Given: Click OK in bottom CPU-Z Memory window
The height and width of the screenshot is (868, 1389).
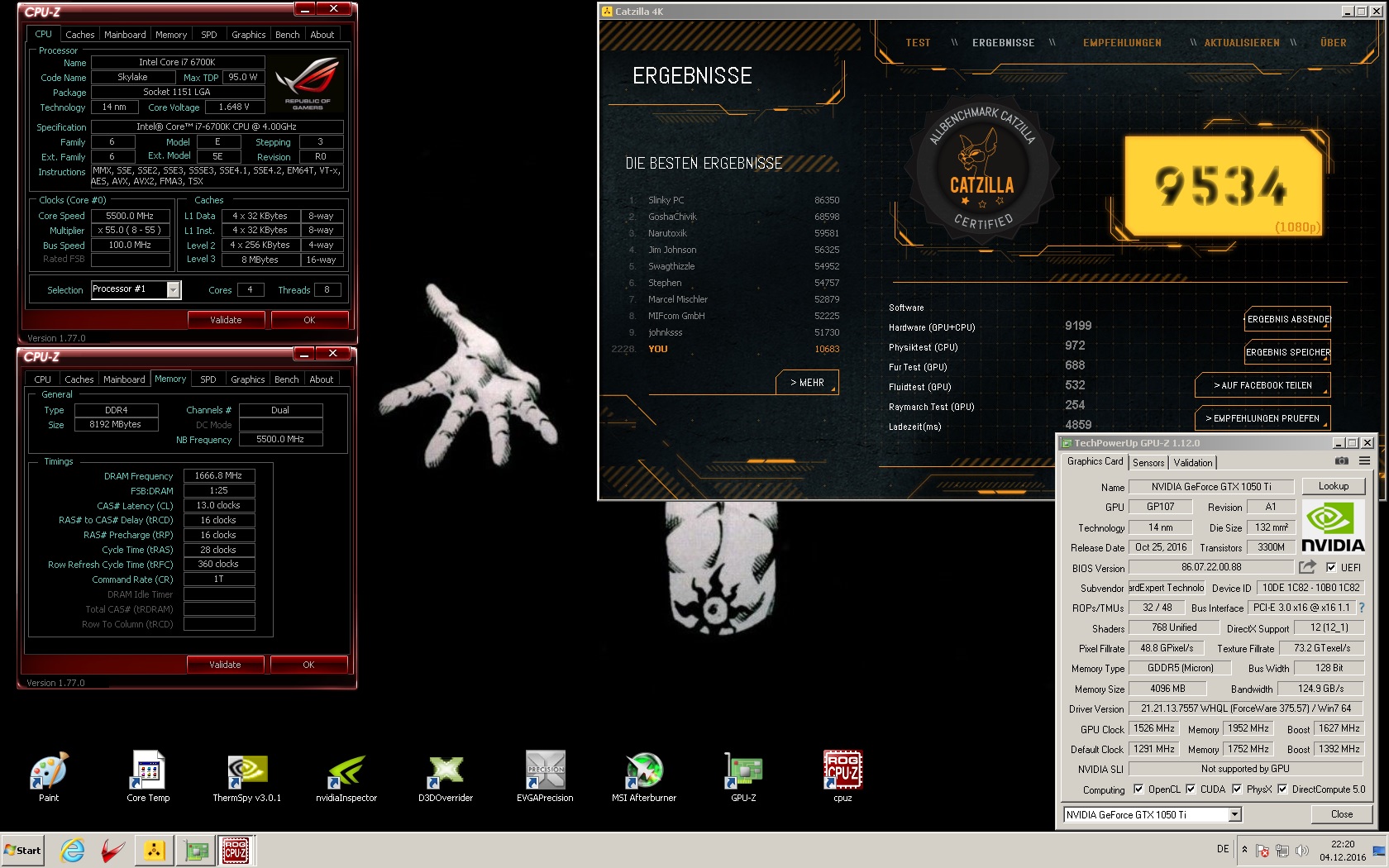Looking at the screenshot, I should (x=308, y=665).
